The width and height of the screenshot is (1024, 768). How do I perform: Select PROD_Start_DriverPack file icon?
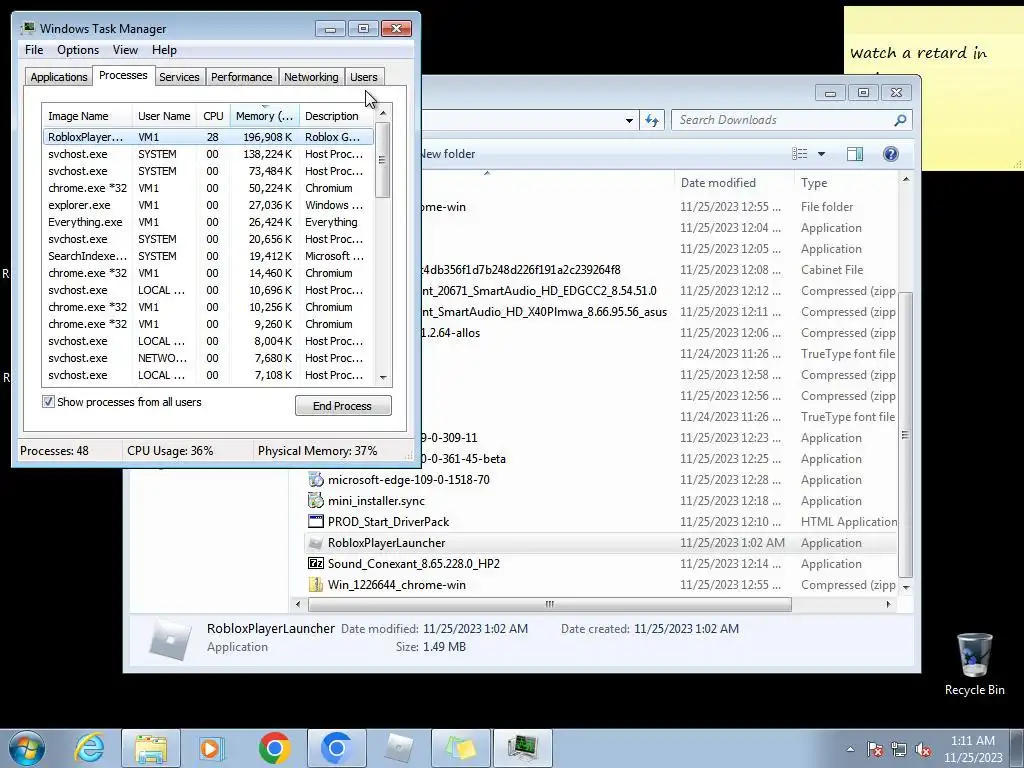(x=315, y=522)
